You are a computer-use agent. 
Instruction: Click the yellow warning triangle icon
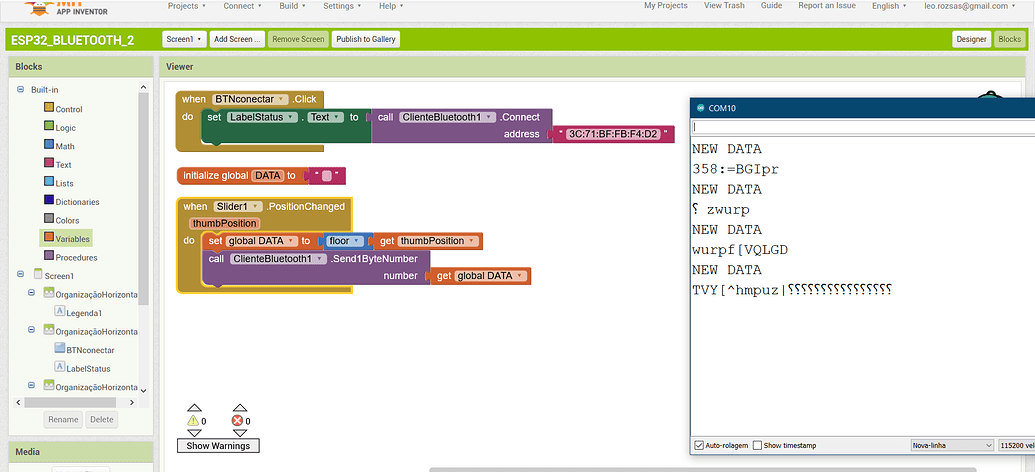[195, 421]
